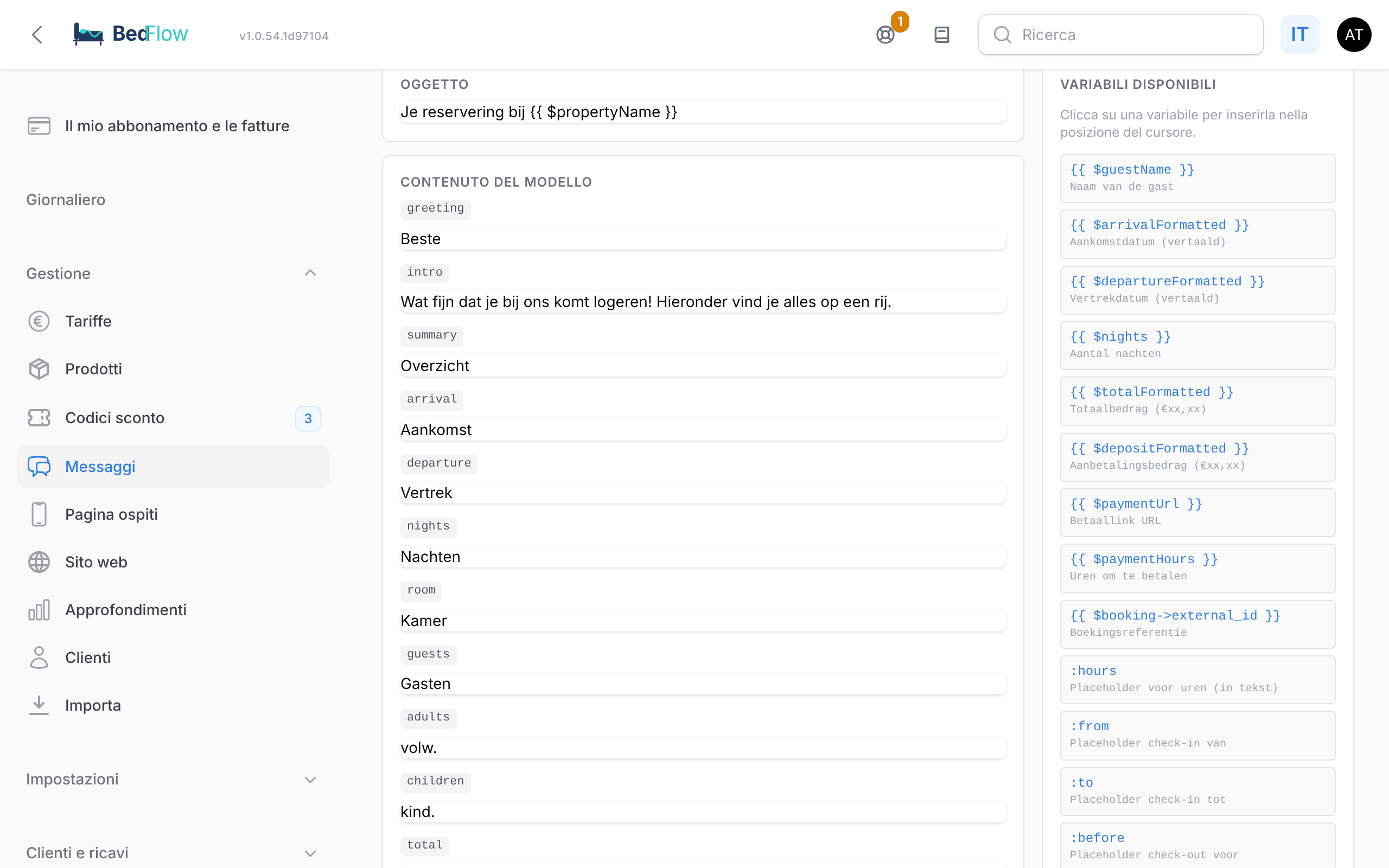Open the IT language selector
Image resolution: width=1389 pixels, height=868 pixels.
1299,35
